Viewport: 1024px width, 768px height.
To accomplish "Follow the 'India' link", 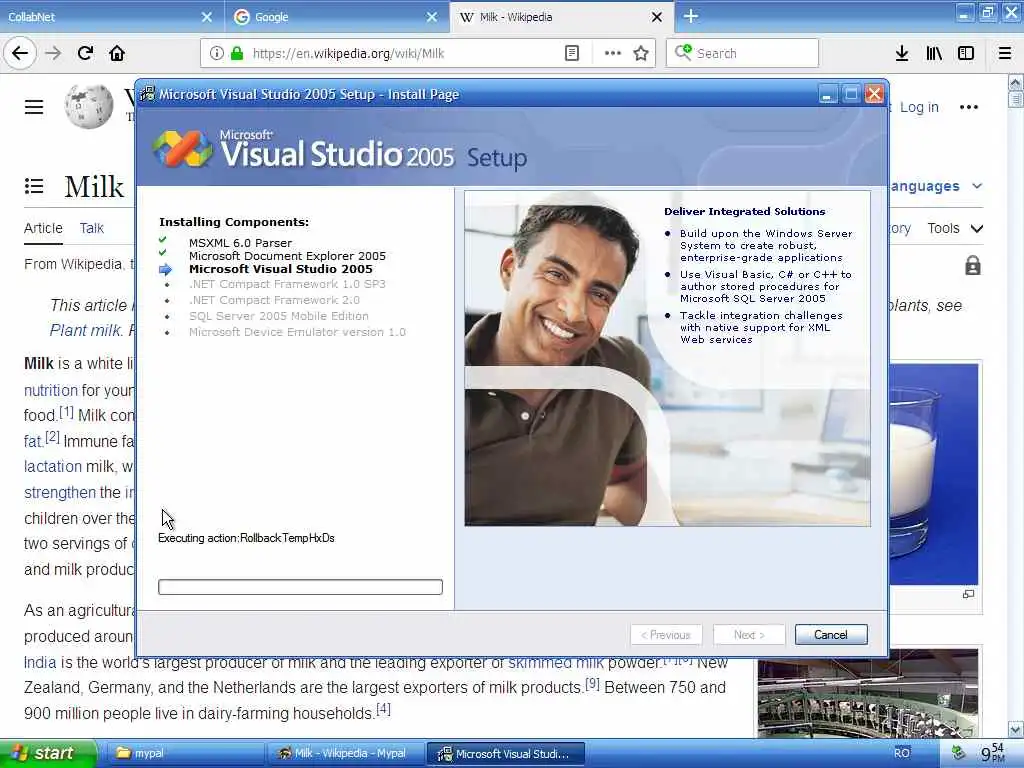I will tap(40, 662).
